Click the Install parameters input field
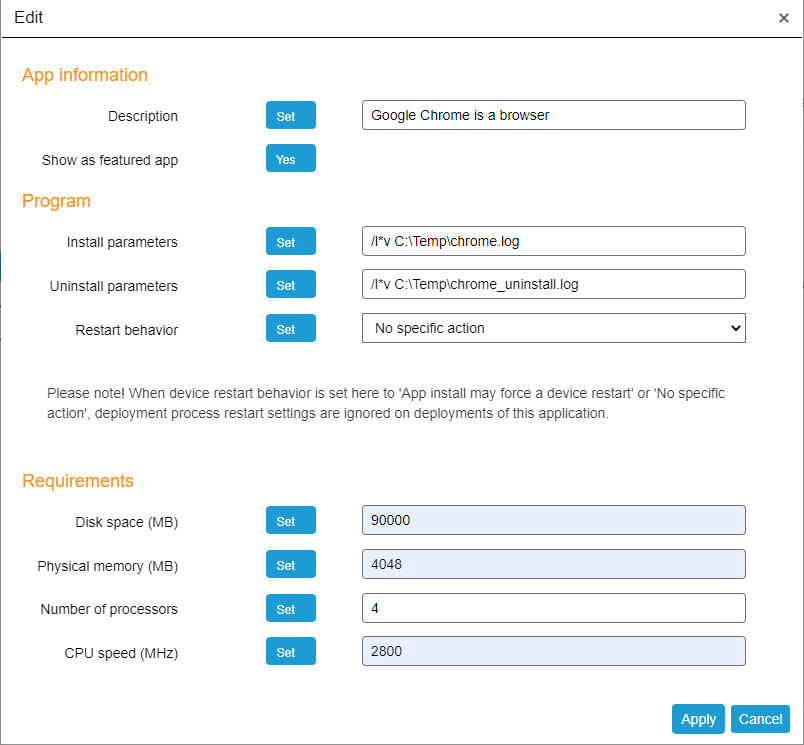Image resolution: width=804 pixels, height=745 pixels. (x=553, y=241)
